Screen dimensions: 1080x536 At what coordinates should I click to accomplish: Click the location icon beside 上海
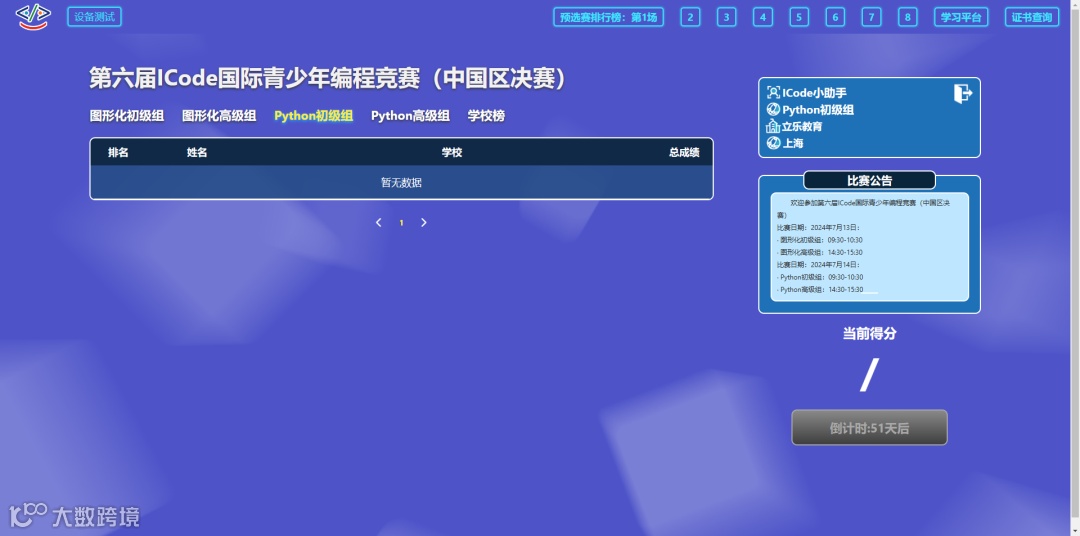(773, 143)
